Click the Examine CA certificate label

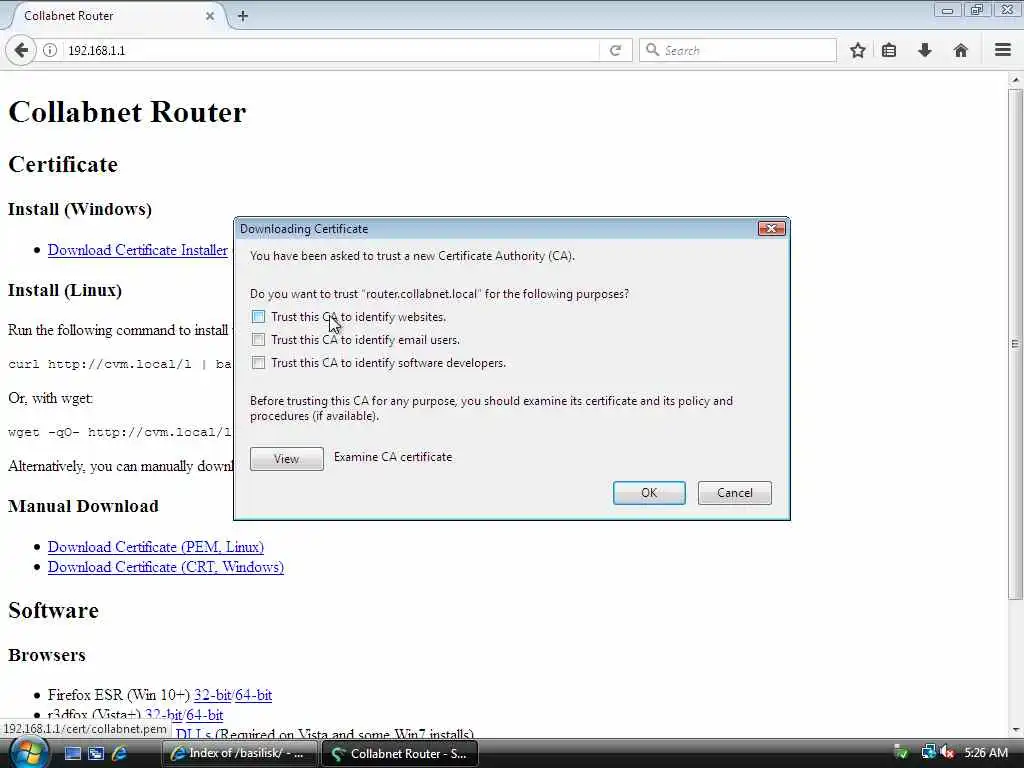point(393,457)
